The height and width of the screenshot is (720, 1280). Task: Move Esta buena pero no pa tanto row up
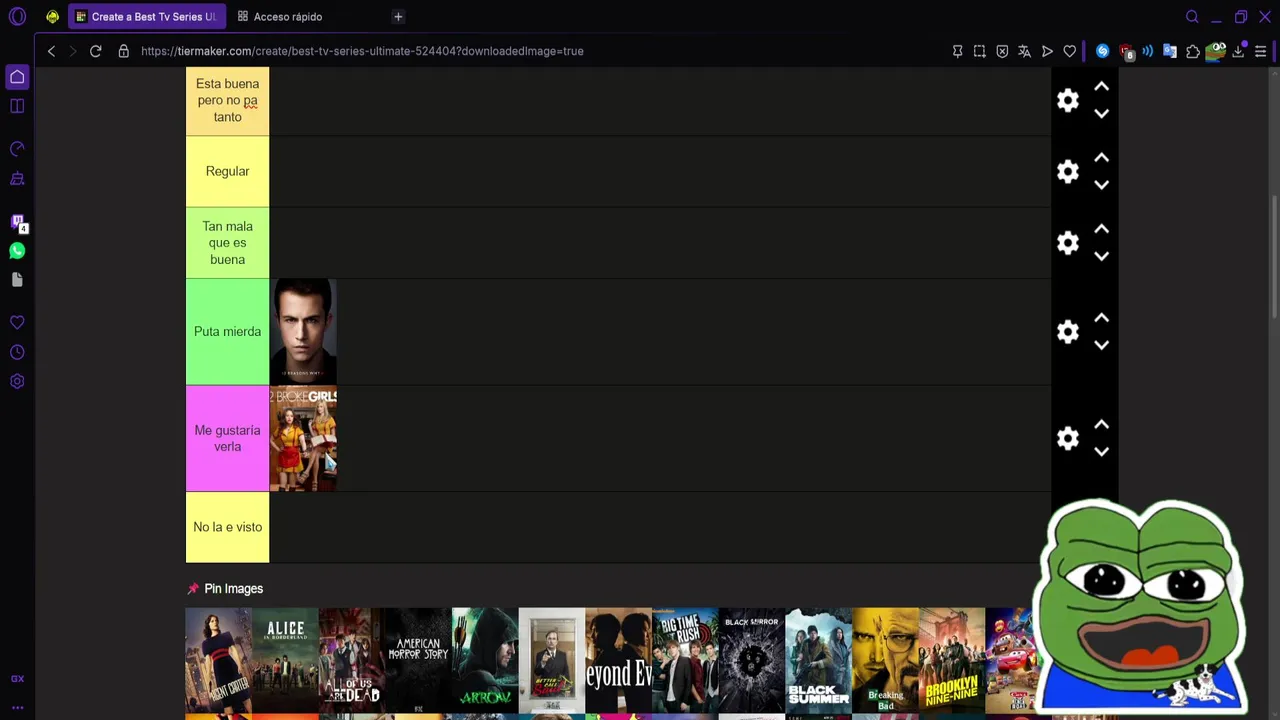(1101, 87)
